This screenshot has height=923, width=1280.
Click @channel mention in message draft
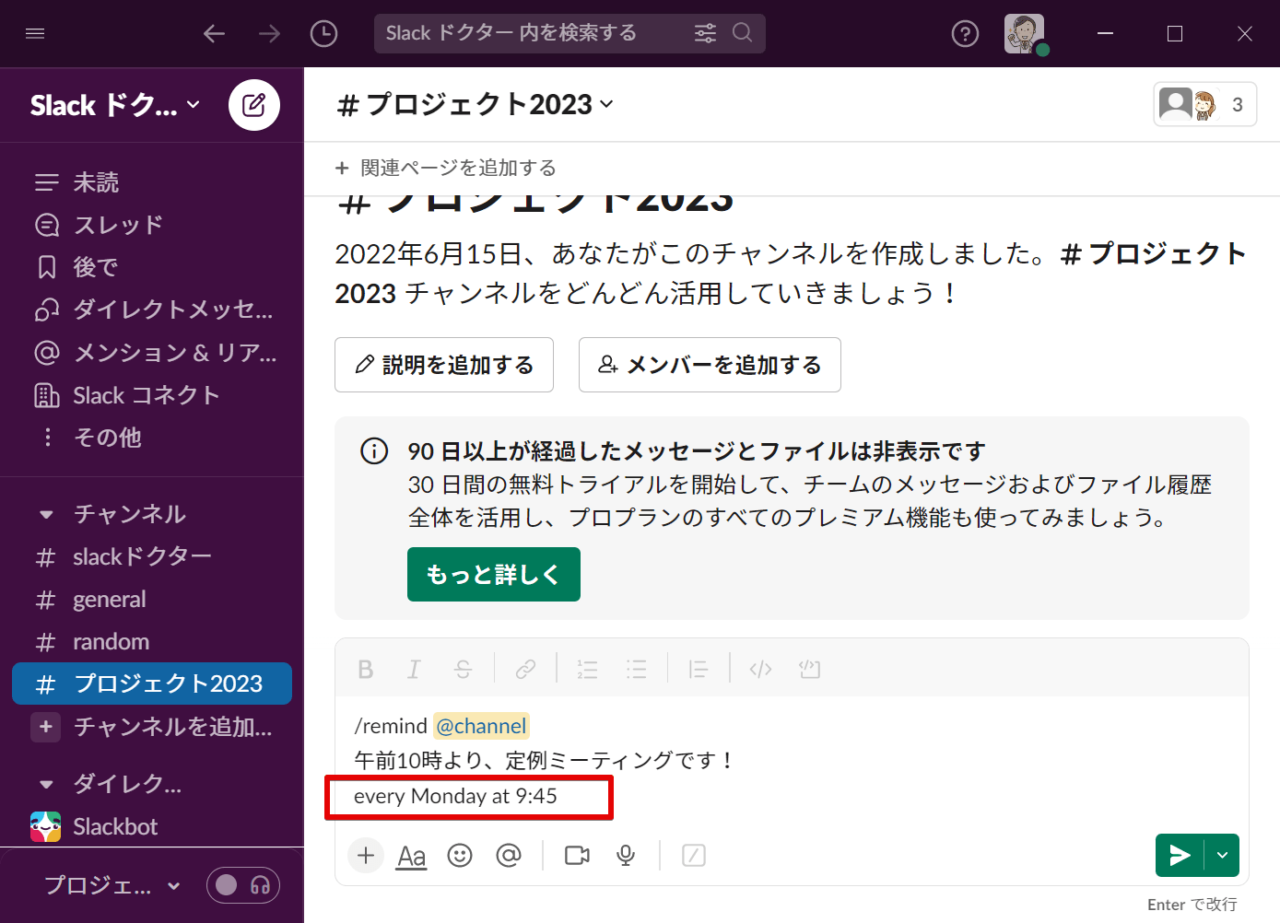(x=481, y=726)
